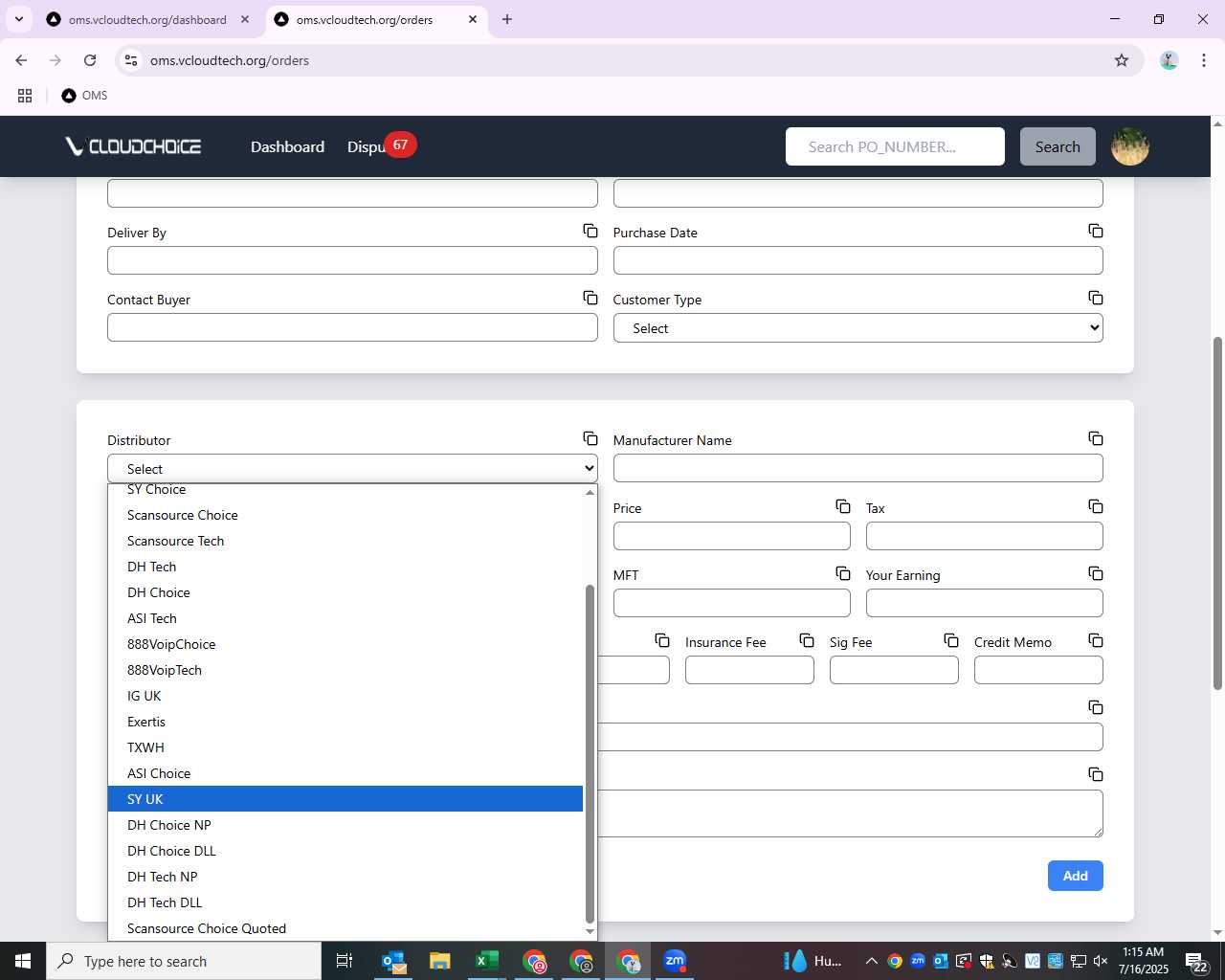Pick Exertis from the list
The height and width of the screenshot is (980, 1225).
(345, 722)
